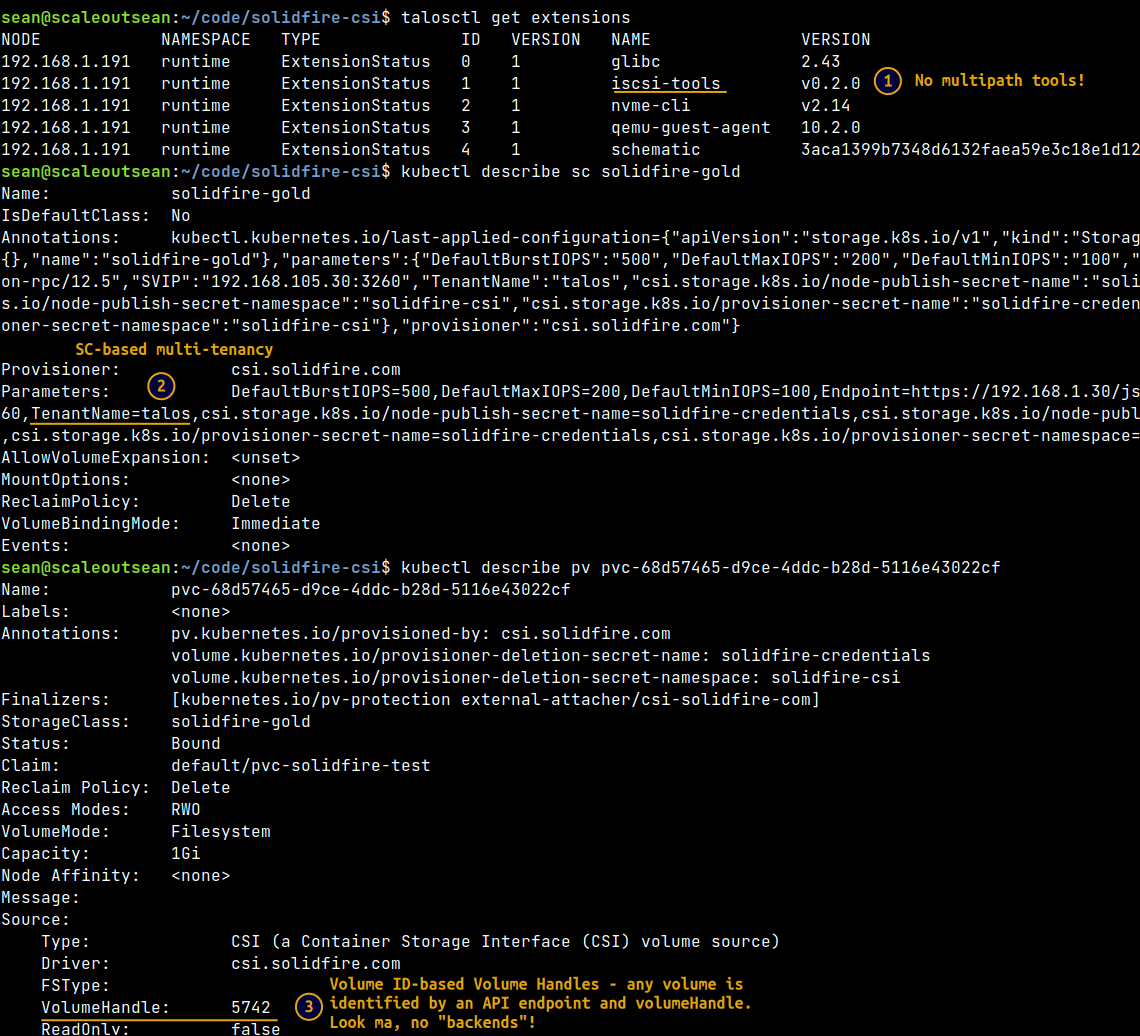
Task: Click VolumeBindingMode value 'Immediate'
Action: coord(276,523)
